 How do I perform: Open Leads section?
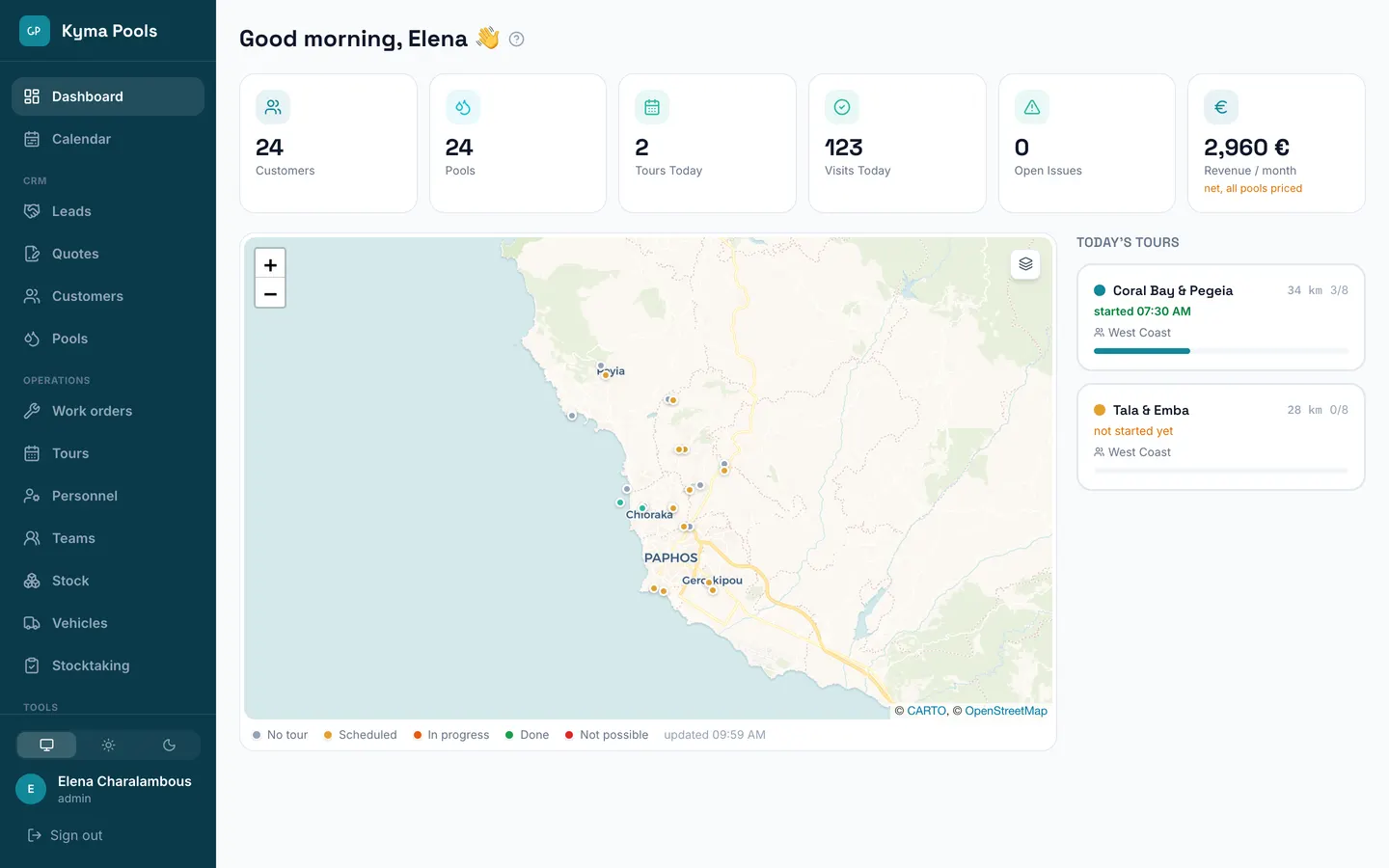(108, 211)
